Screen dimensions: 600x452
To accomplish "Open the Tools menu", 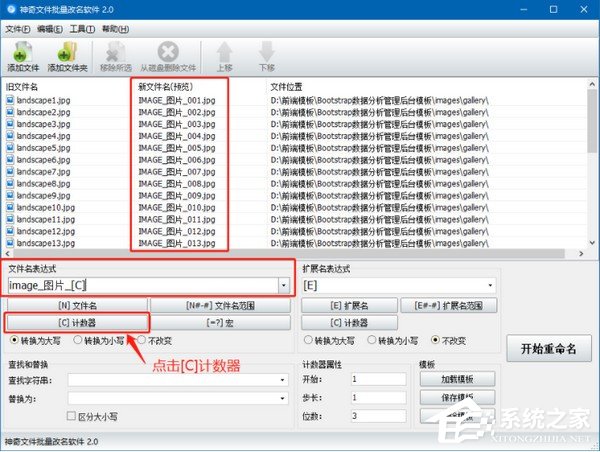I will [x=82, y=29].
